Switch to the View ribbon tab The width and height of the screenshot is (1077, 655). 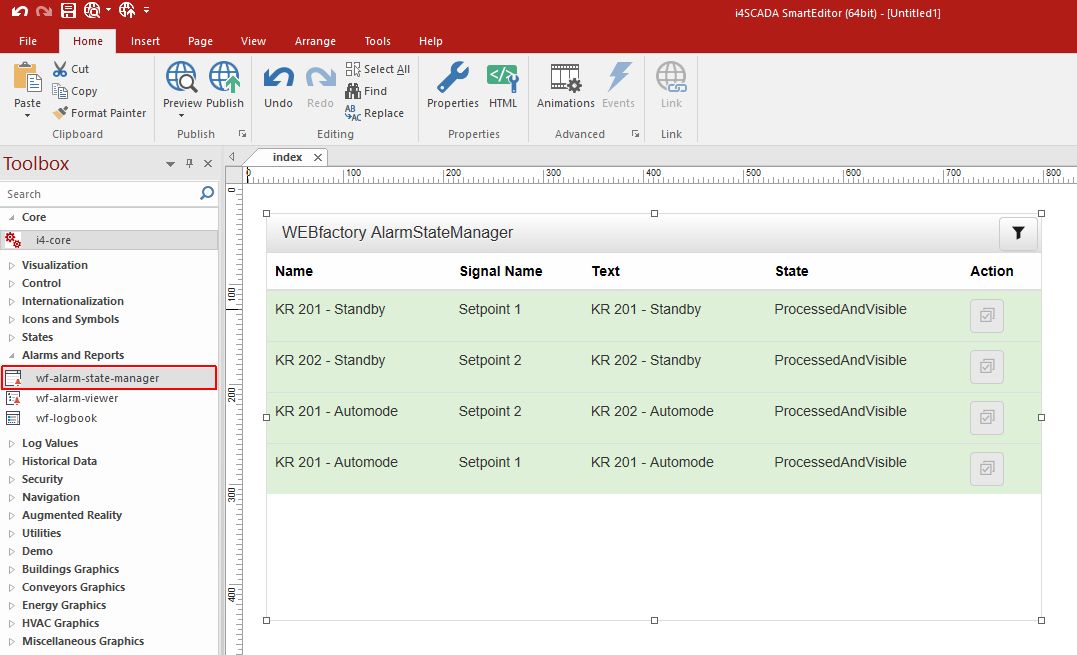point(253,41)
